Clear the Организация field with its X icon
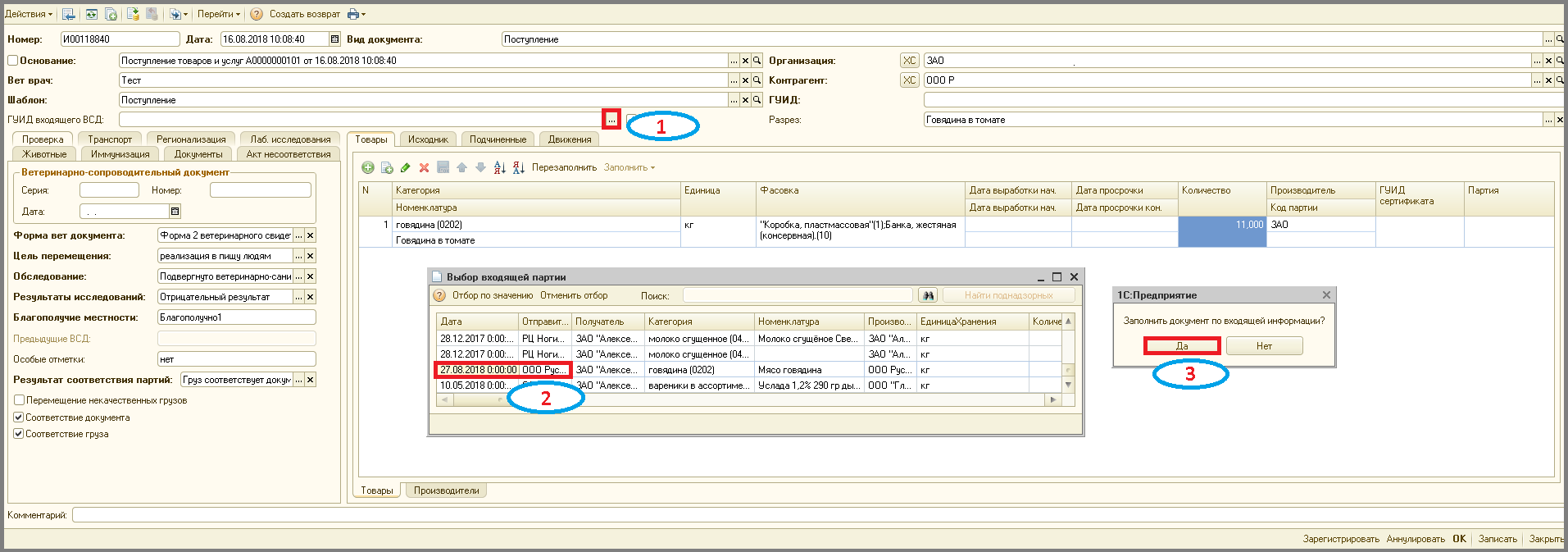 coord(1548,61)
